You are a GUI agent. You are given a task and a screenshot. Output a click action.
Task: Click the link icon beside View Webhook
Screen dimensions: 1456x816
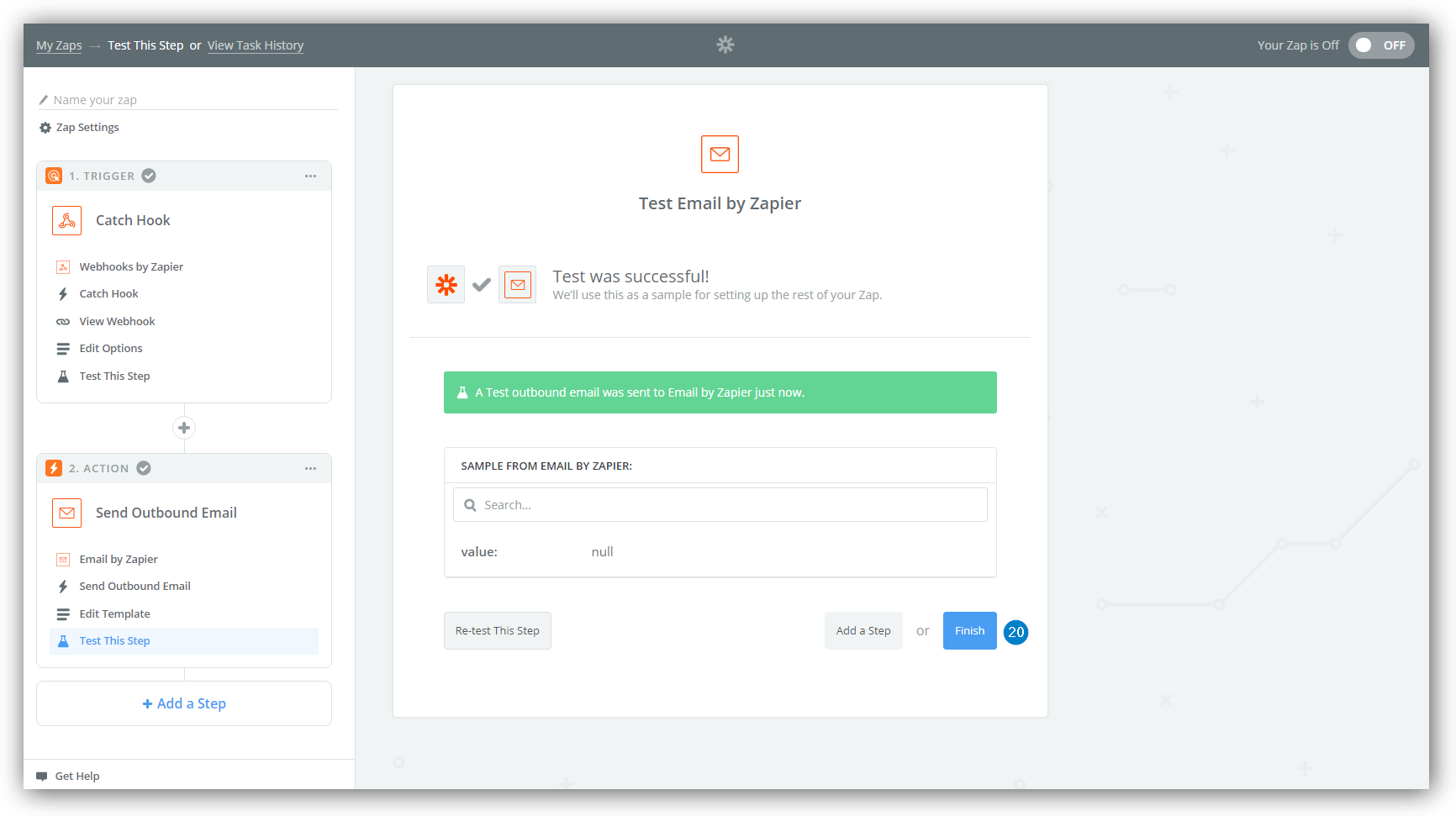tap(63, 322)
